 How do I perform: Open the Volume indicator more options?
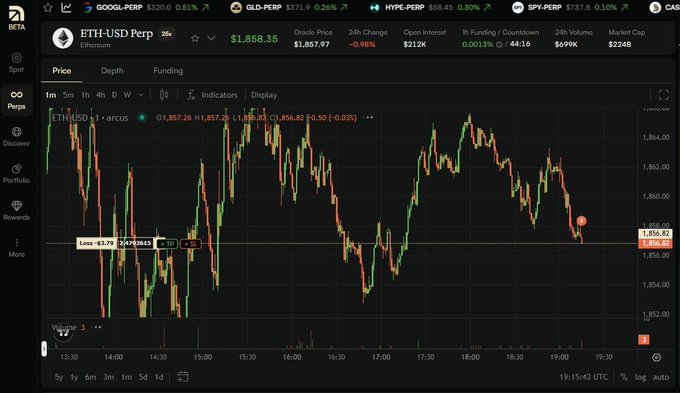(97, 327)
